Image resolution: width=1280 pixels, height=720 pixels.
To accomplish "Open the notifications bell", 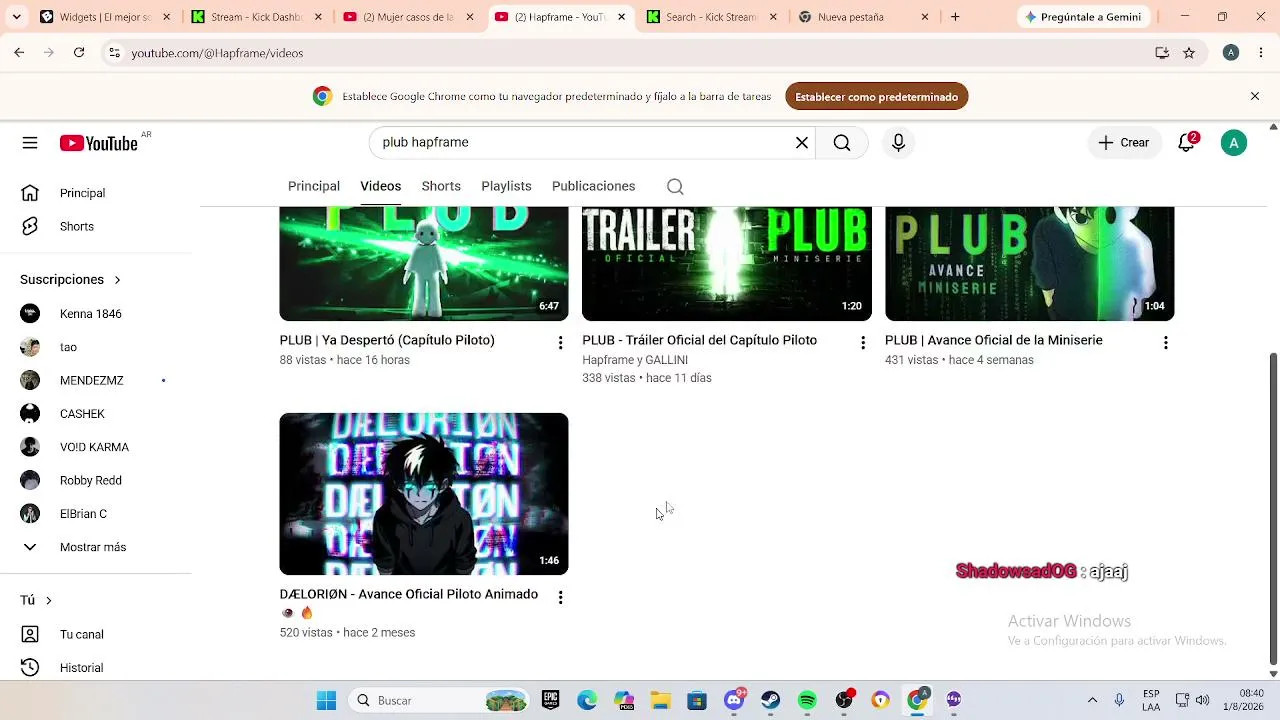I will point(1187,143).
